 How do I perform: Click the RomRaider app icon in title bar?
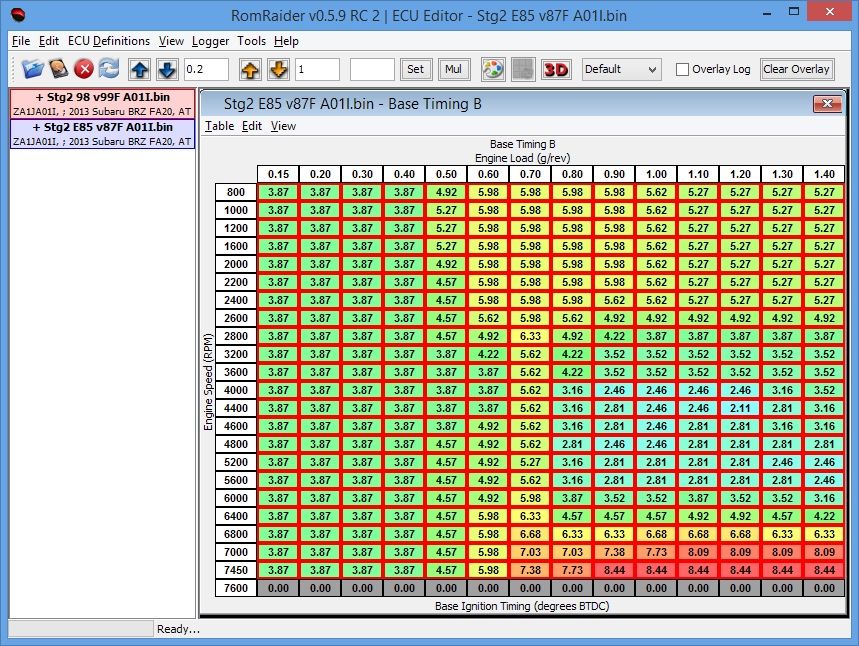(18, 14)
